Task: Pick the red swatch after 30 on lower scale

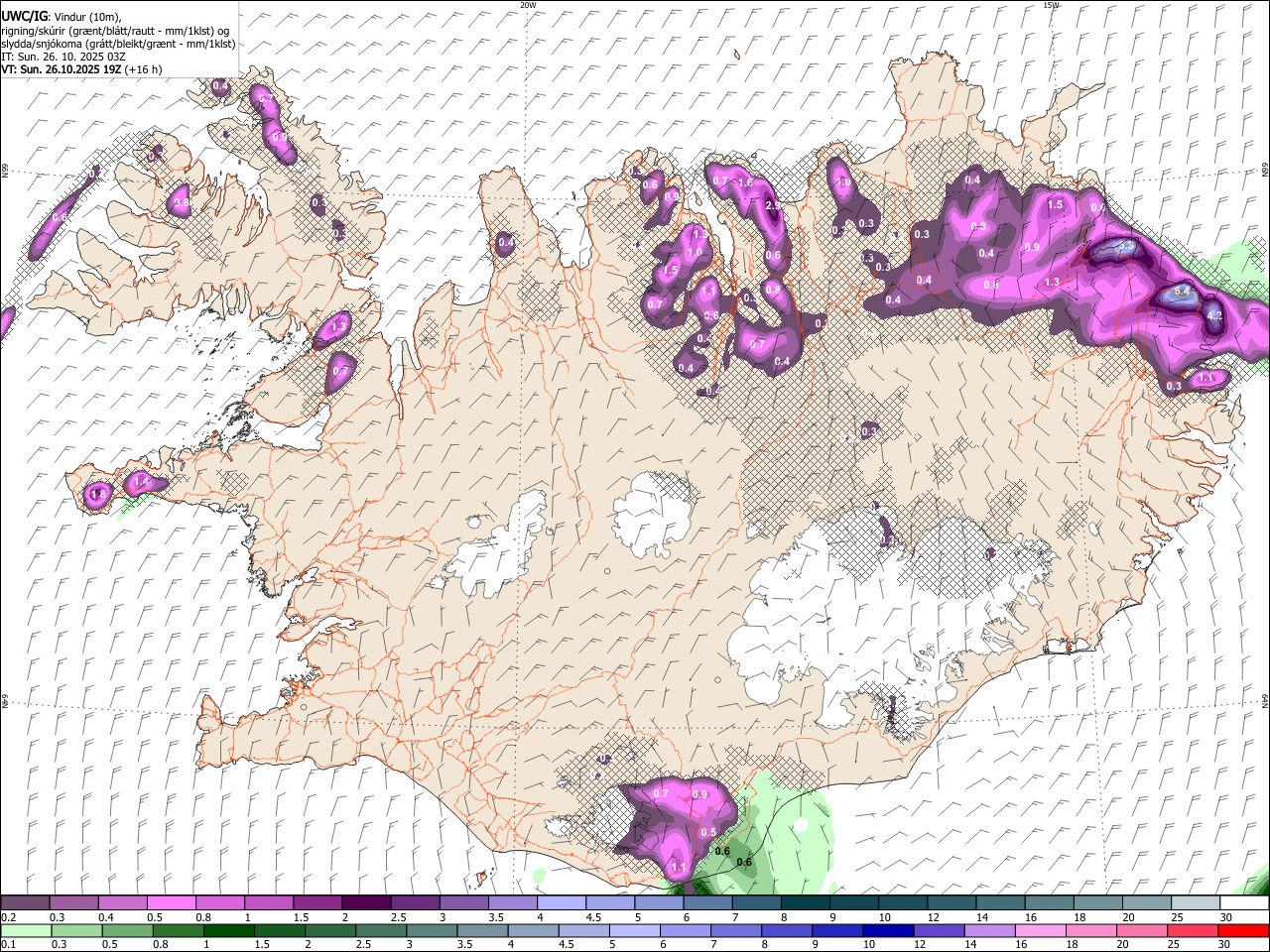Action: [x=1244, y=931]
